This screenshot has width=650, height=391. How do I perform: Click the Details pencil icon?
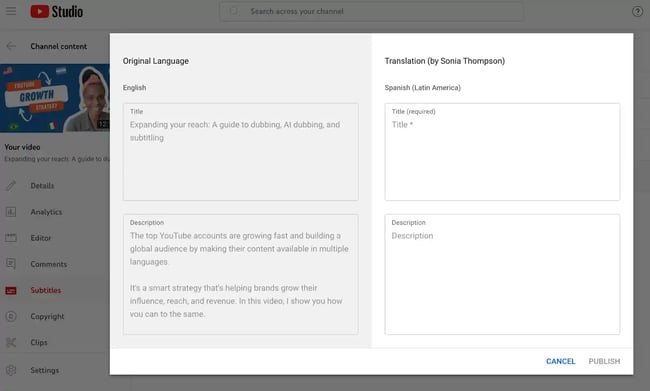[11, 185]
